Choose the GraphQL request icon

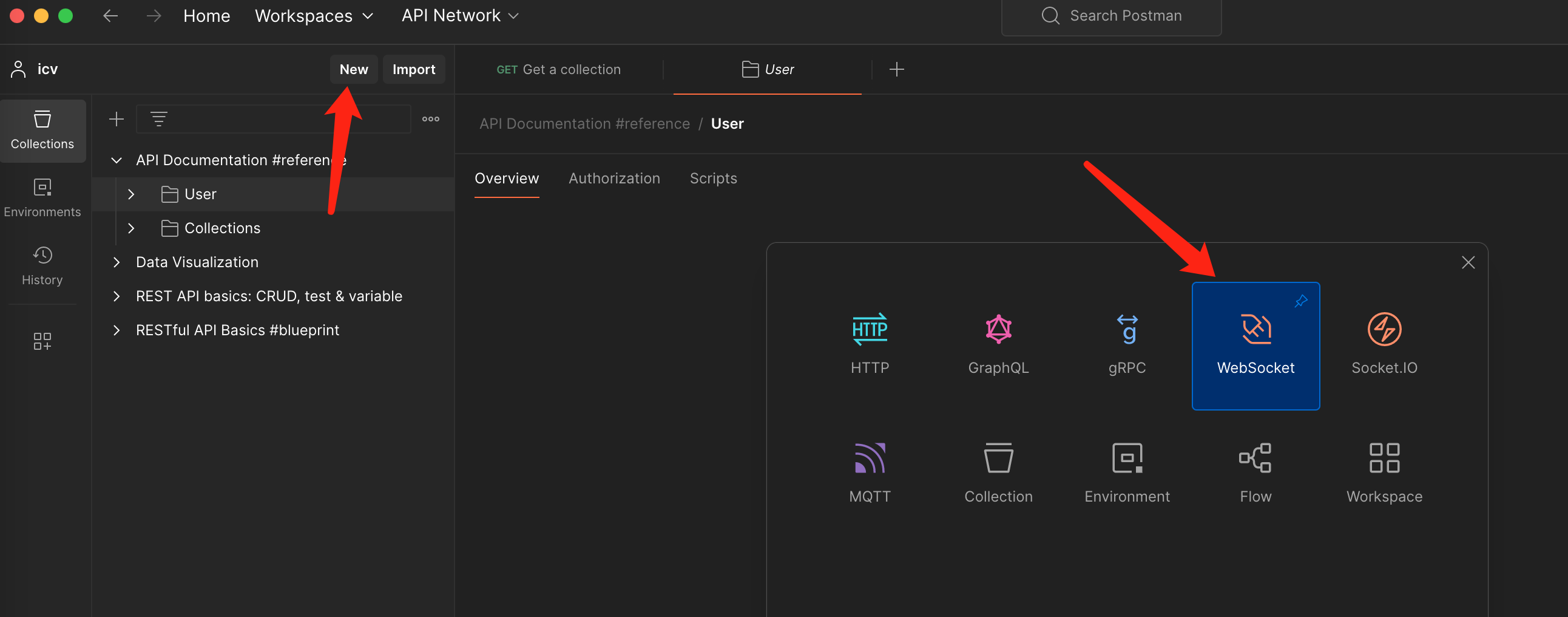(x=998, y=330)
